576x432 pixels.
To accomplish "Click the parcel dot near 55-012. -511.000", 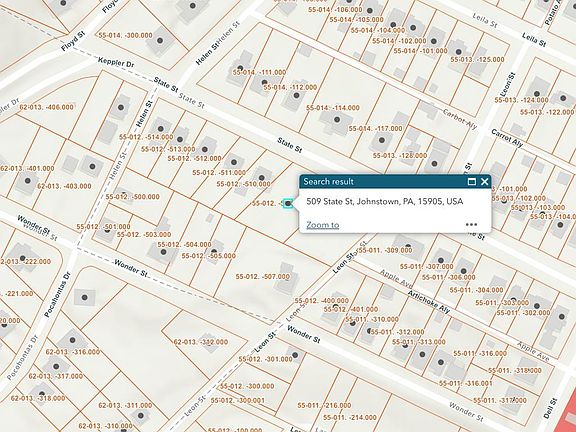I will pyautogui.click(x=234, y=162).
